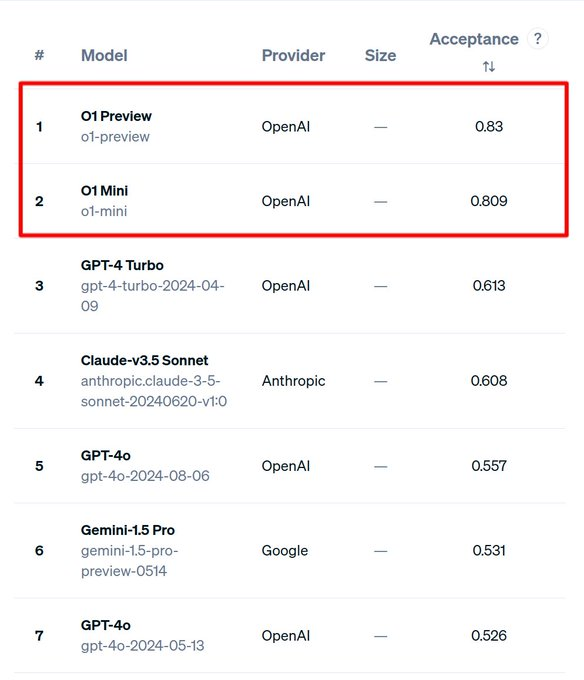Click the Model column header
This screenshot has width=584, height=680.
tap(104, 55)
